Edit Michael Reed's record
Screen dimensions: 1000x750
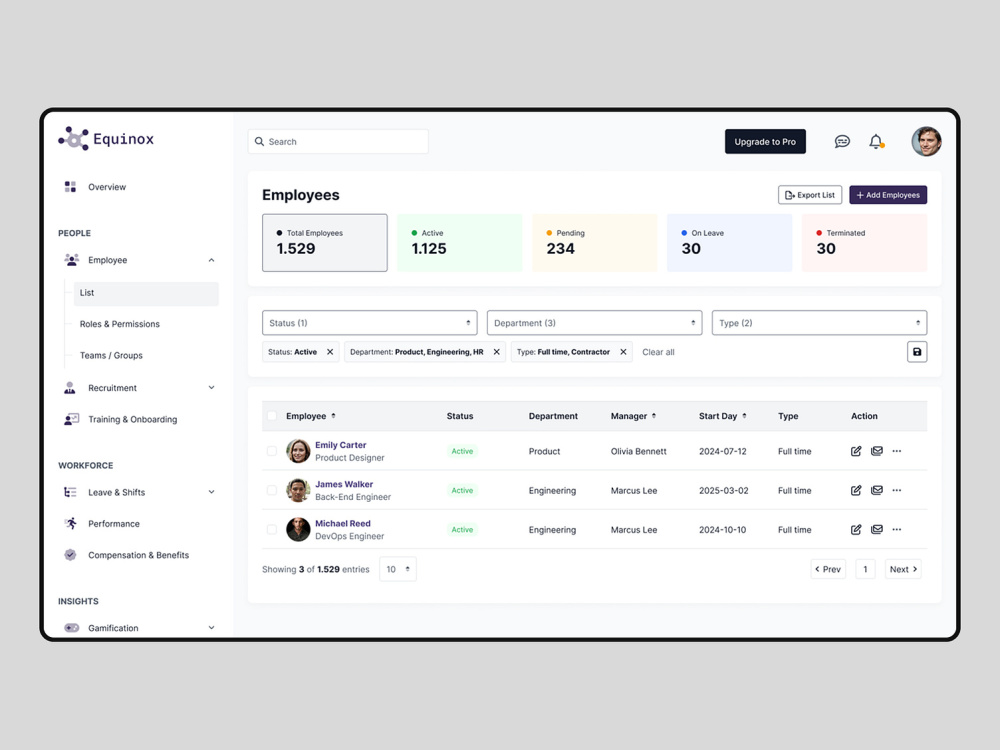click(x=856, y=529)
